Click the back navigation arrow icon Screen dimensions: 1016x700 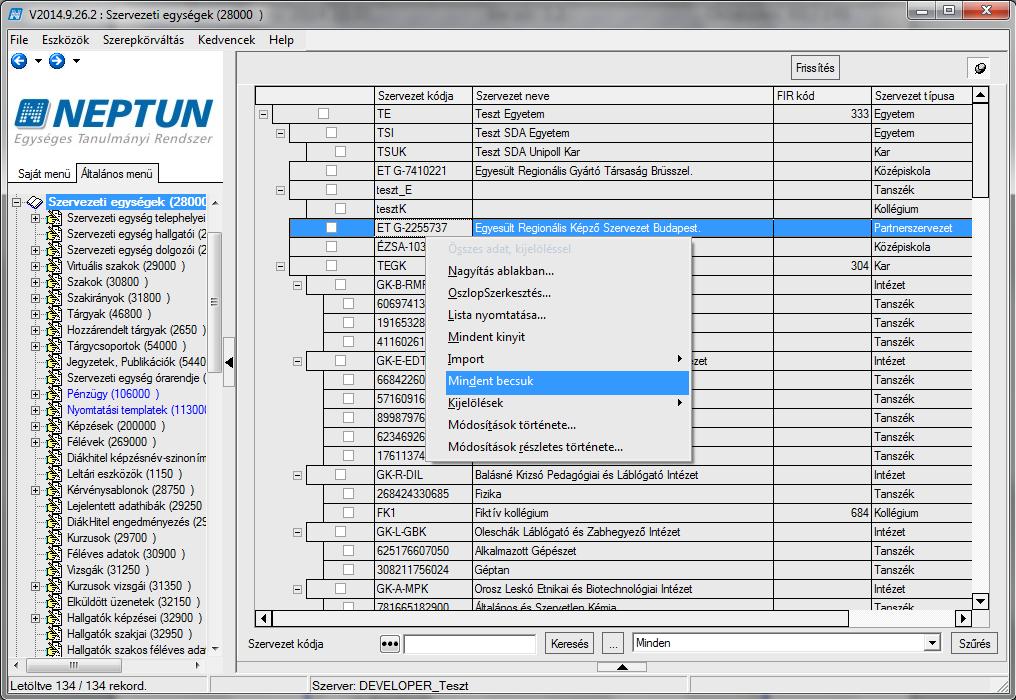(19, 61)
